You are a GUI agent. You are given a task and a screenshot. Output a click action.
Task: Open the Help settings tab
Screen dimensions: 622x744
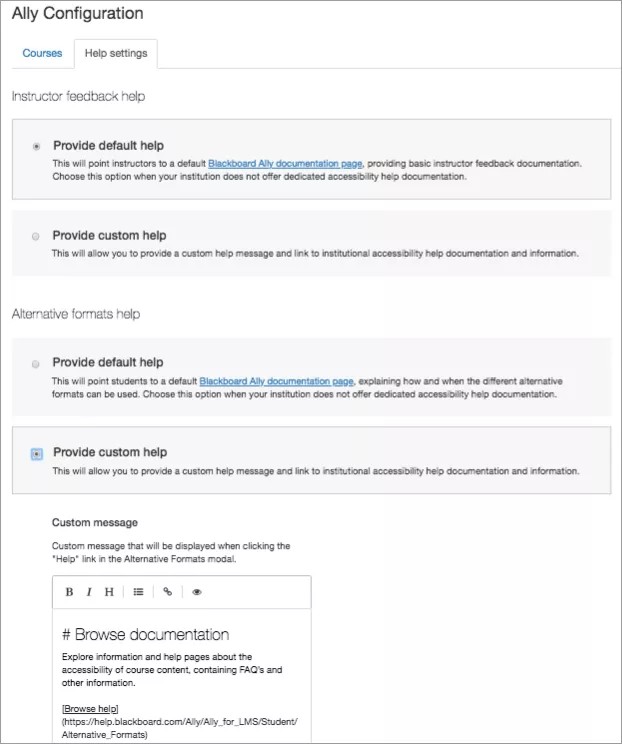point(114,53)
